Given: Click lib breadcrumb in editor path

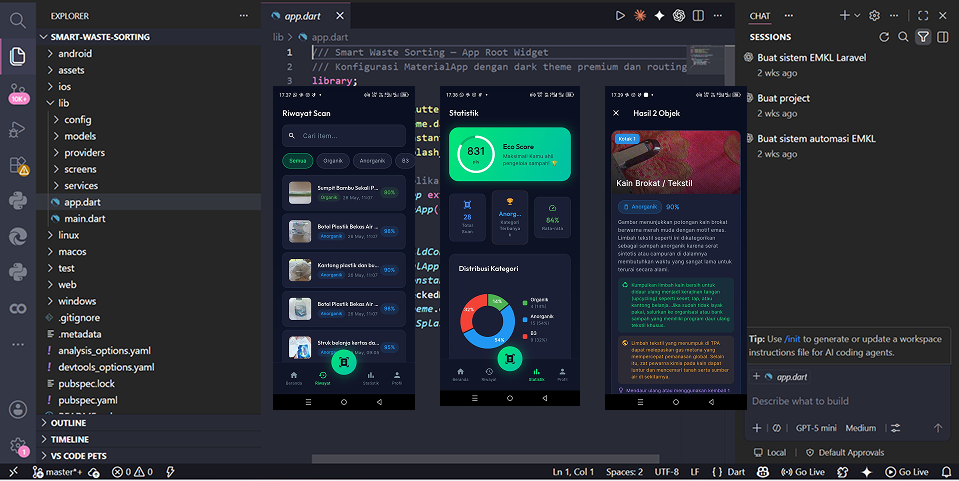Looking at the screenshot, I should [x=278, y=37].
